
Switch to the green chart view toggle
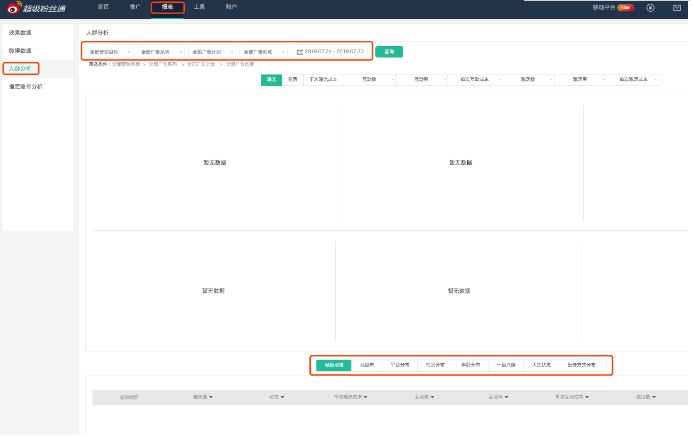(270, 78)
